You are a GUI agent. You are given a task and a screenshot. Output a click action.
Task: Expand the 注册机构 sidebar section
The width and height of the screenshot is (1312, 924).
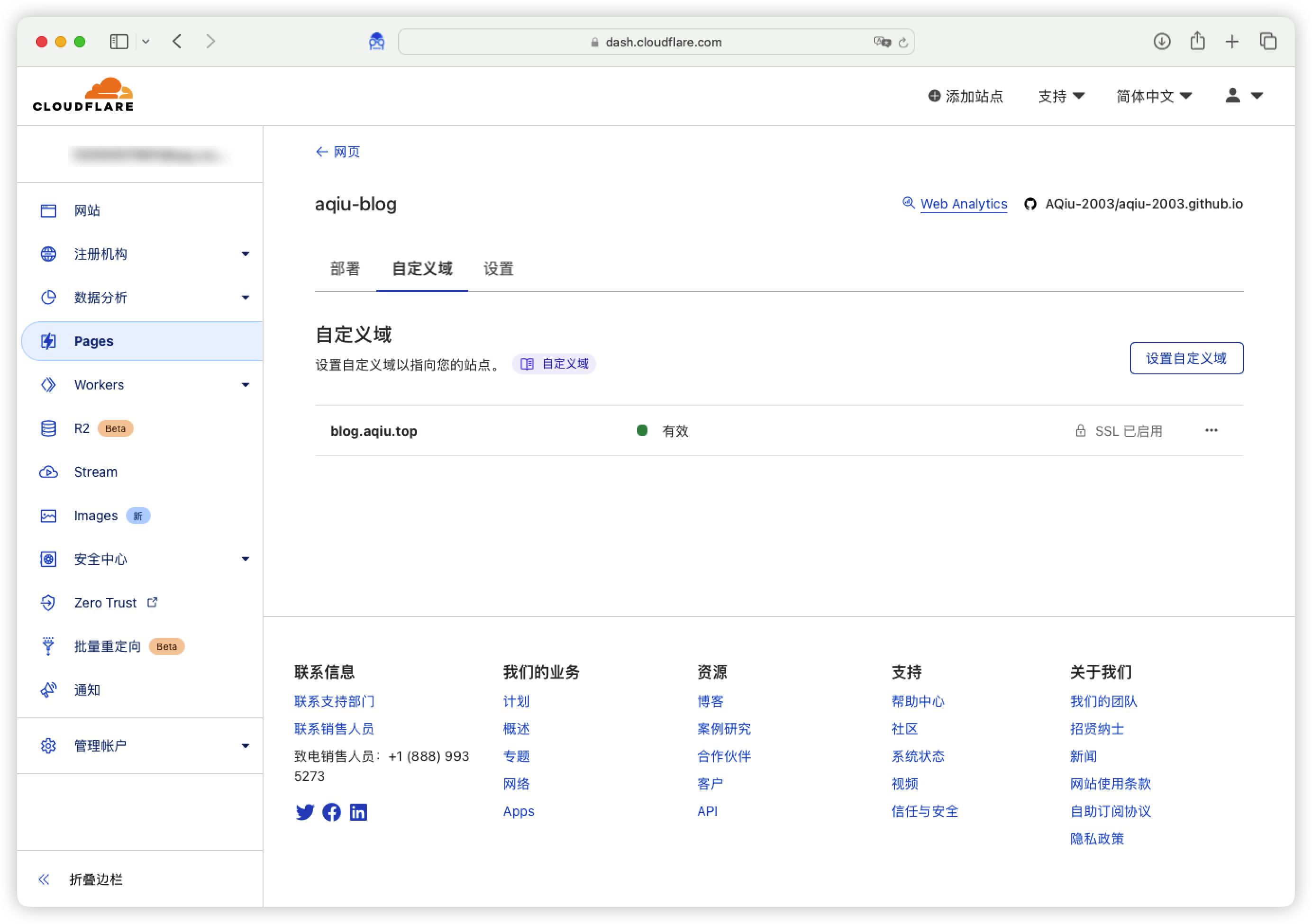pos(245,254)
